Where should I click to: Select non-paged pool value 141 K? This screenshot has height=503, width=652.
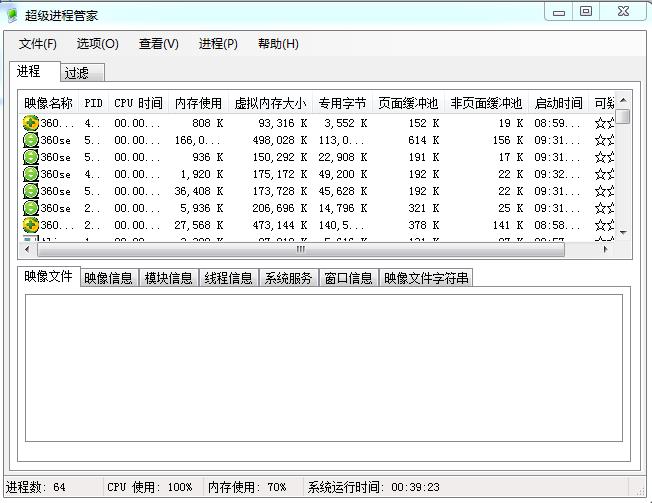point(508,225)
